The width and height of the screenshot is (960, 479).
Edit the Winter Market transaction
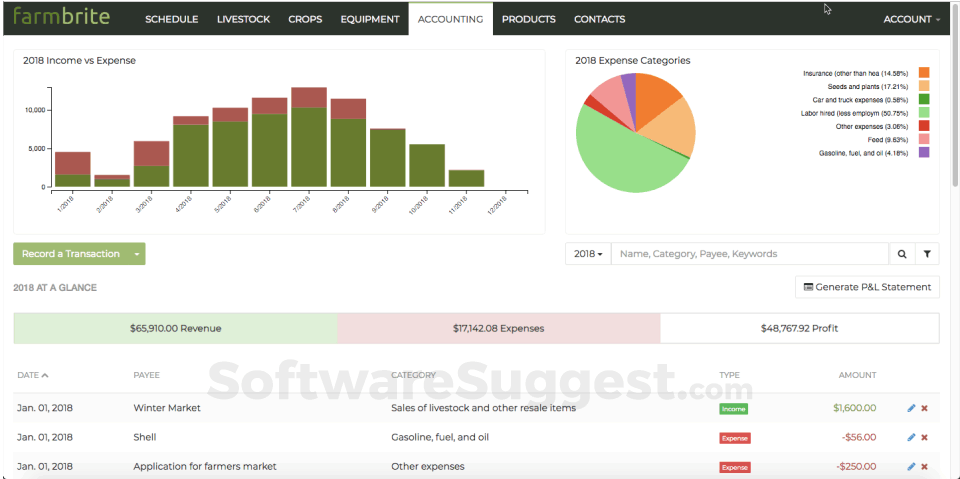[911, 408]
